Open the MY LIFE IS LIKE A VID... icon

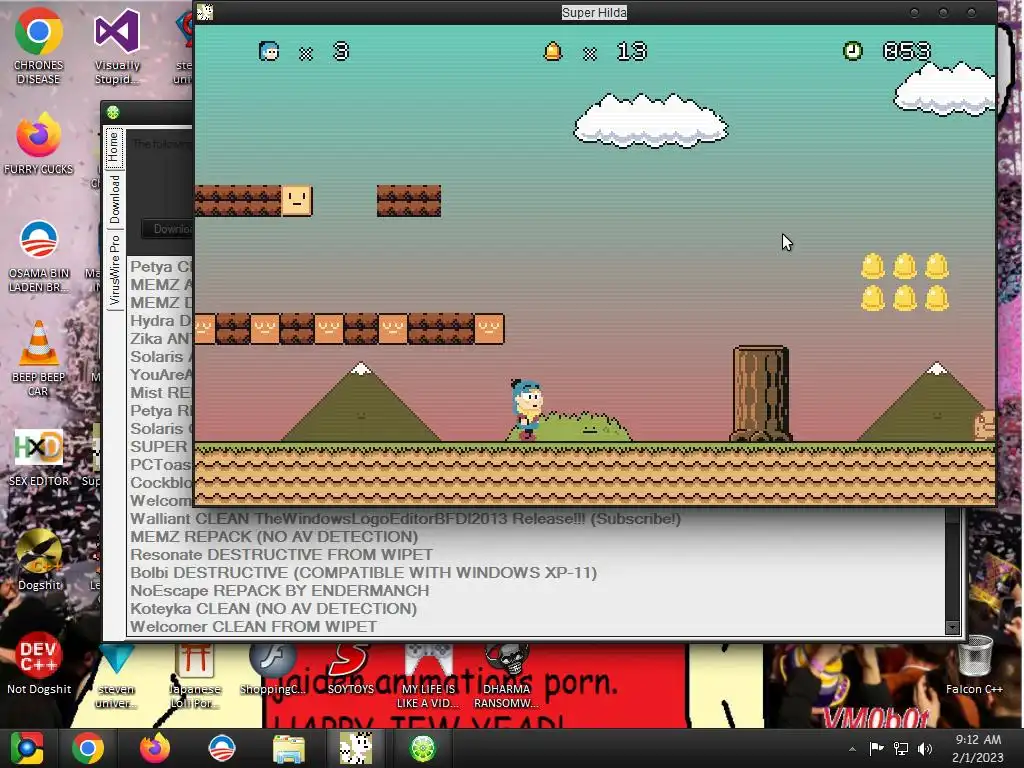428,677
